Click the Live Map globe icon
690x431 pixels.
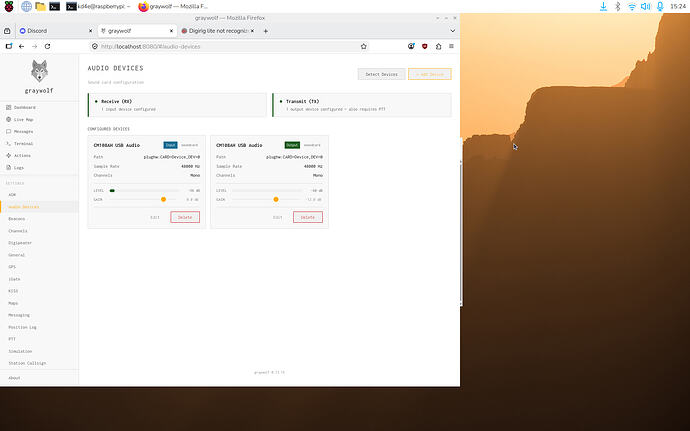[8, 119]
